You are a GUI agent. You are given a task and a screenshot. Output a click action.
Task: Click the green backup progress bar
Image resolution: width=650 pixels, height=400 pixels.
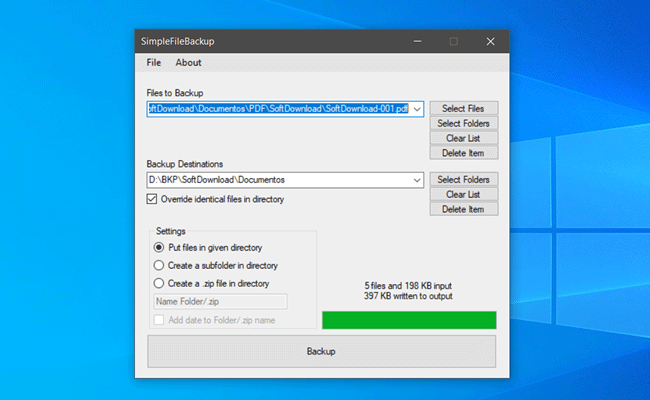click(409, 320)
